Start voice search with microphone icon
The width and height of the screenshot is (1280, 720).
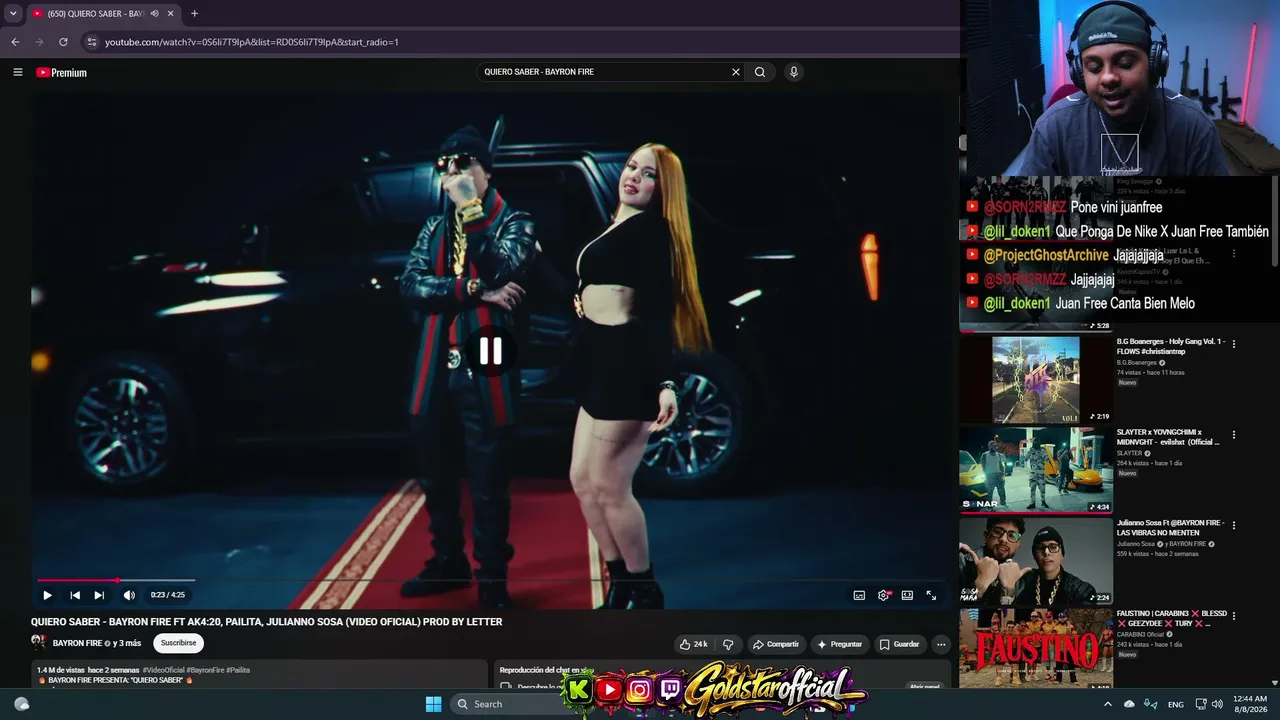pyautogui.click(x=794, y=72)
